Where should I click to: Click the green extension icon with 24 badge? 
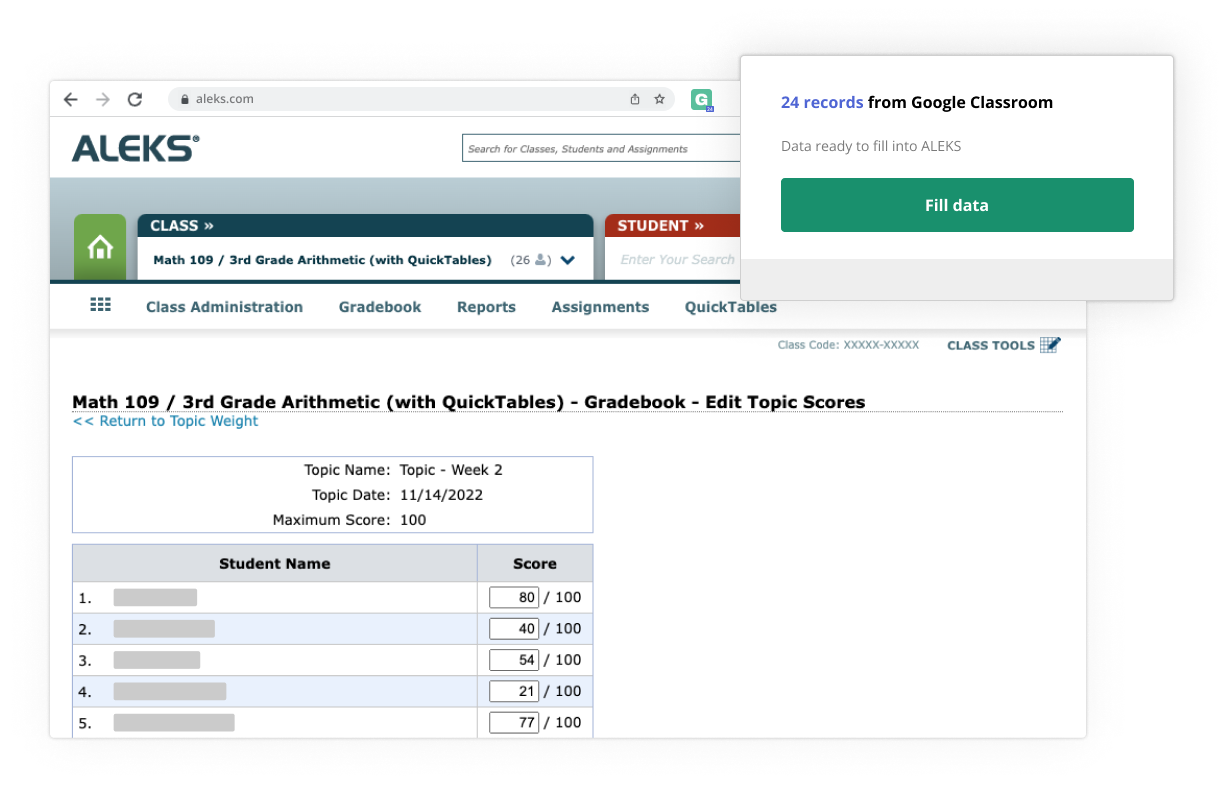click(701, 100)
